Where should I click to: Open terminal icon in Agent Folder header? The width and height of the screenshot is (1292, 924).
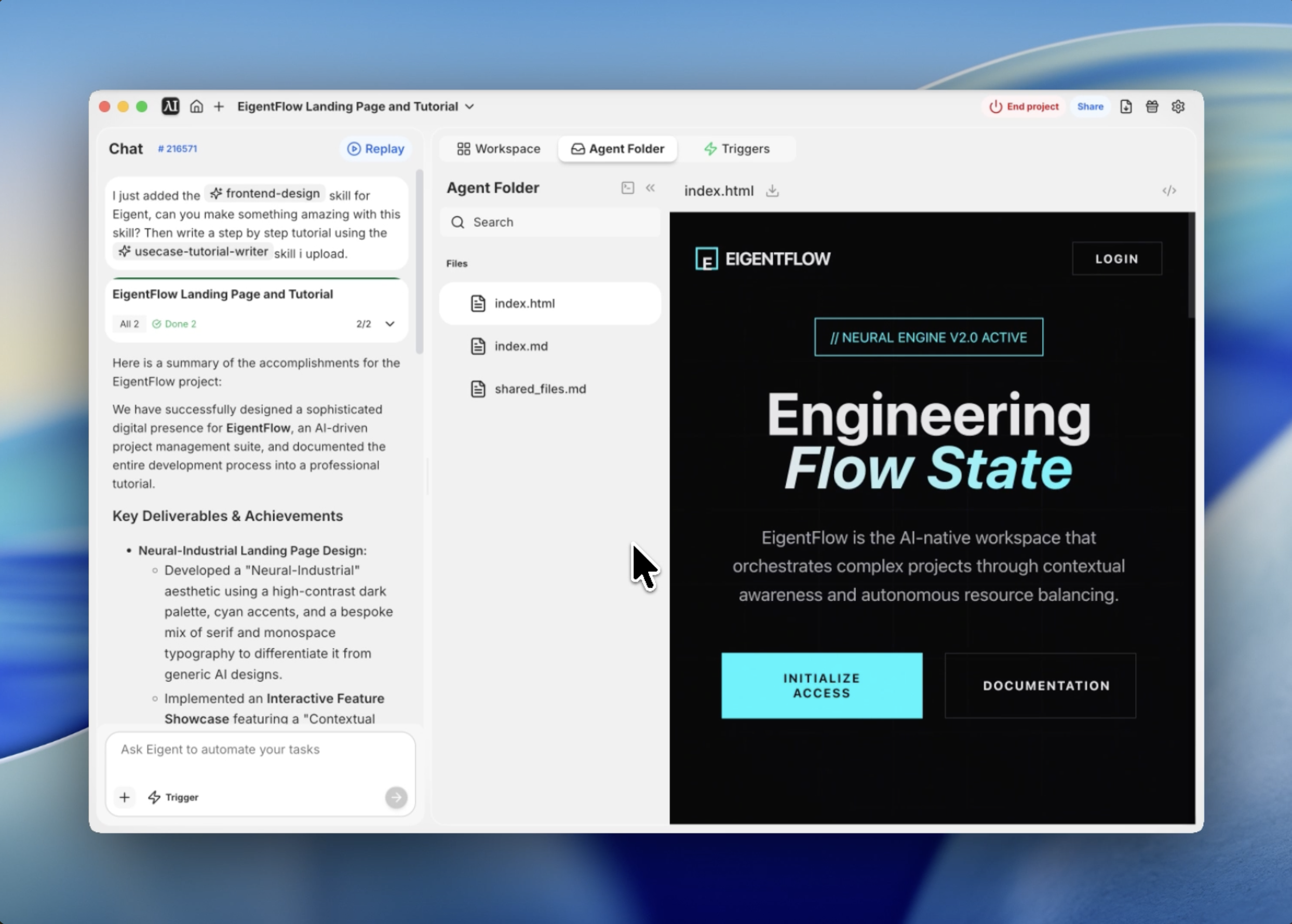(628, 188)
